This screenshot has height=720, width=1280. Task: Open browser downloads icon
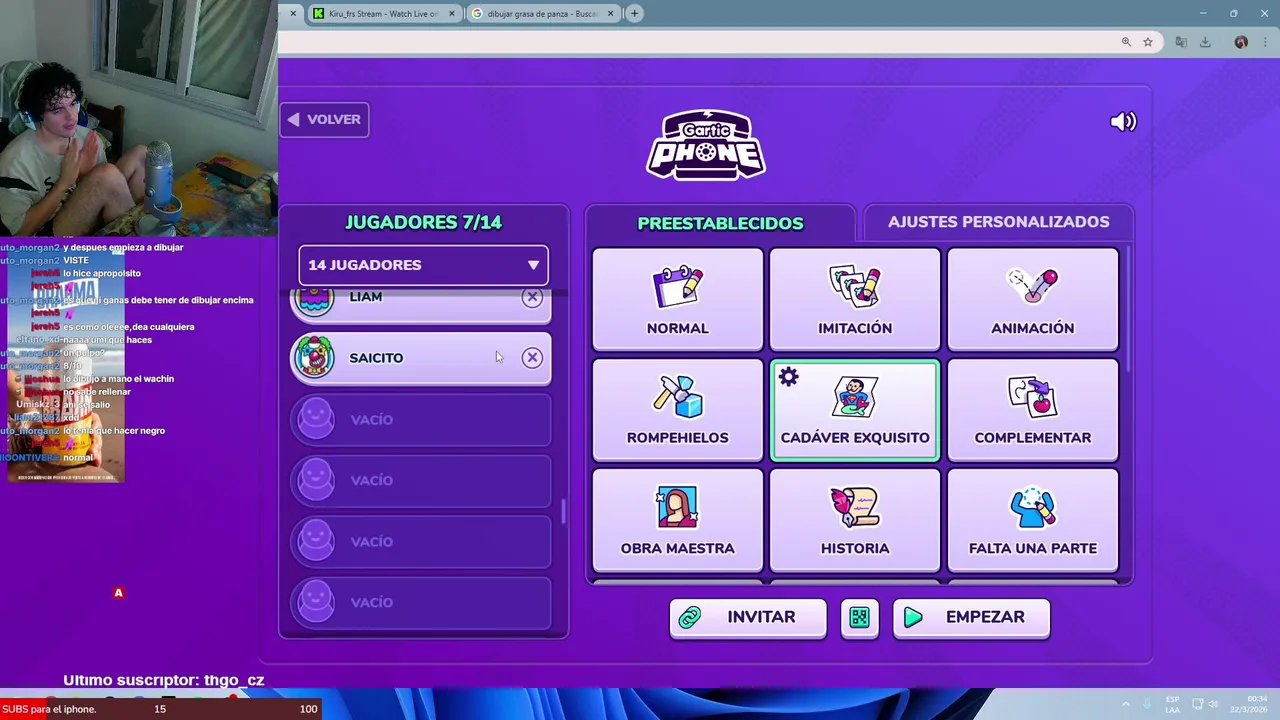coord(1205,42)
